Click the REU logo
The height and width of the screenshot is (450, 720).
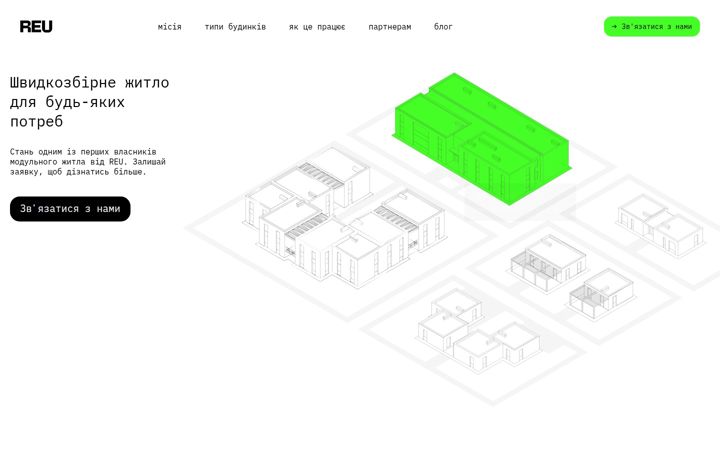[x=36, y=27]
